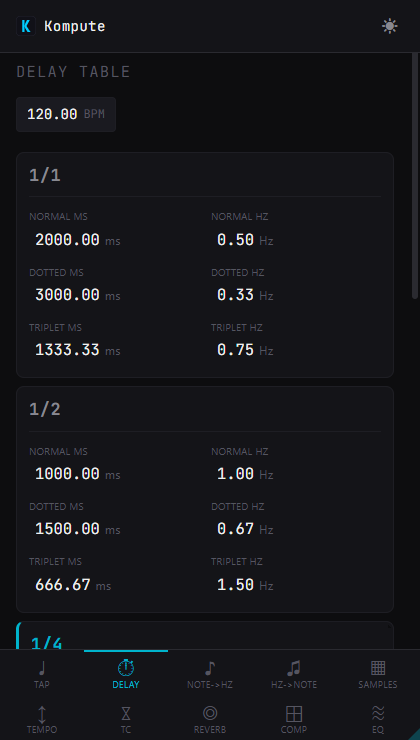
Task: Open the TAP tempo tab
Action: coord(42,674)
